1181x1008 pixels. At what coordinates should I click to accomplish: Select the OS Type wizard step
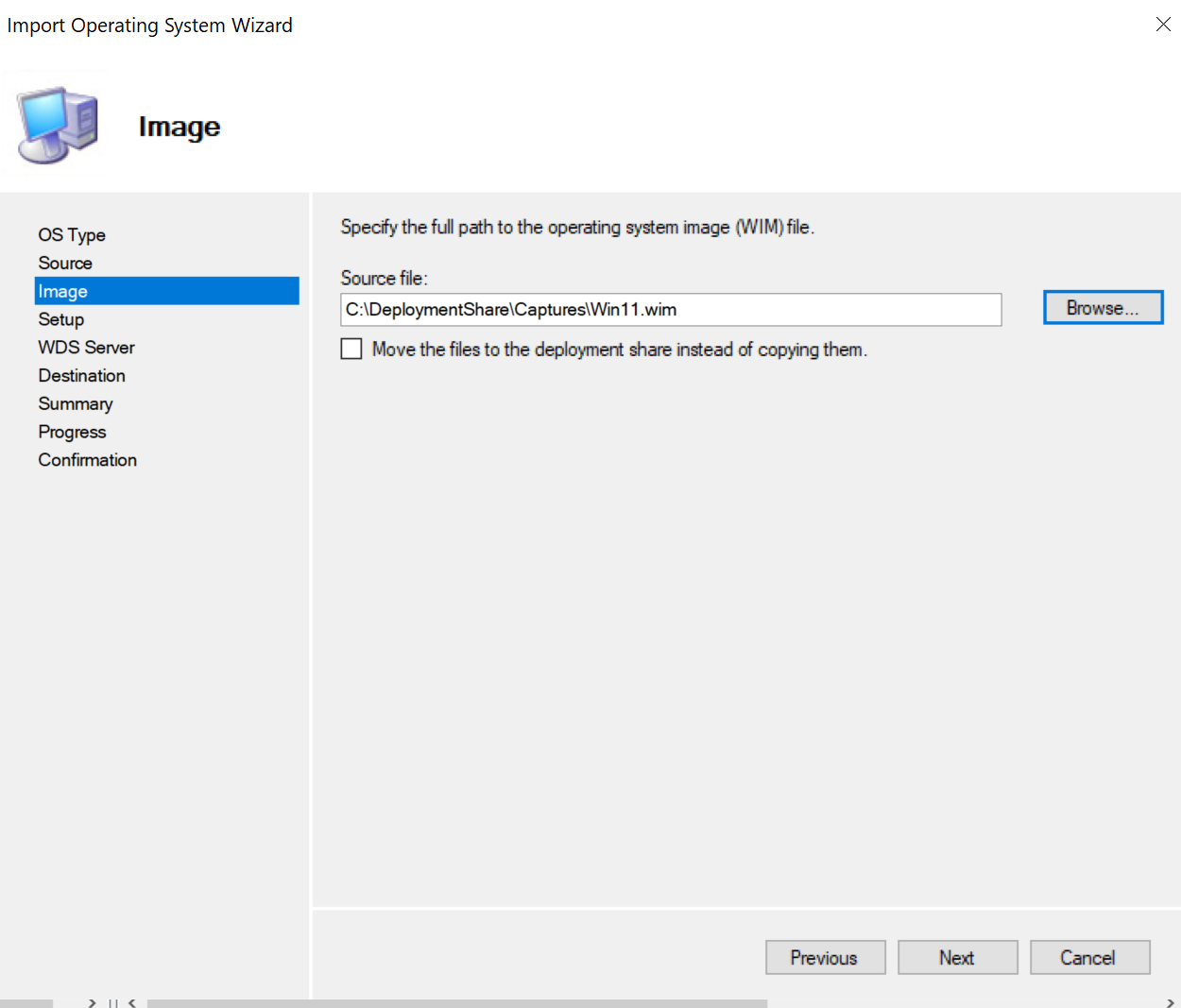coord(71,234)
